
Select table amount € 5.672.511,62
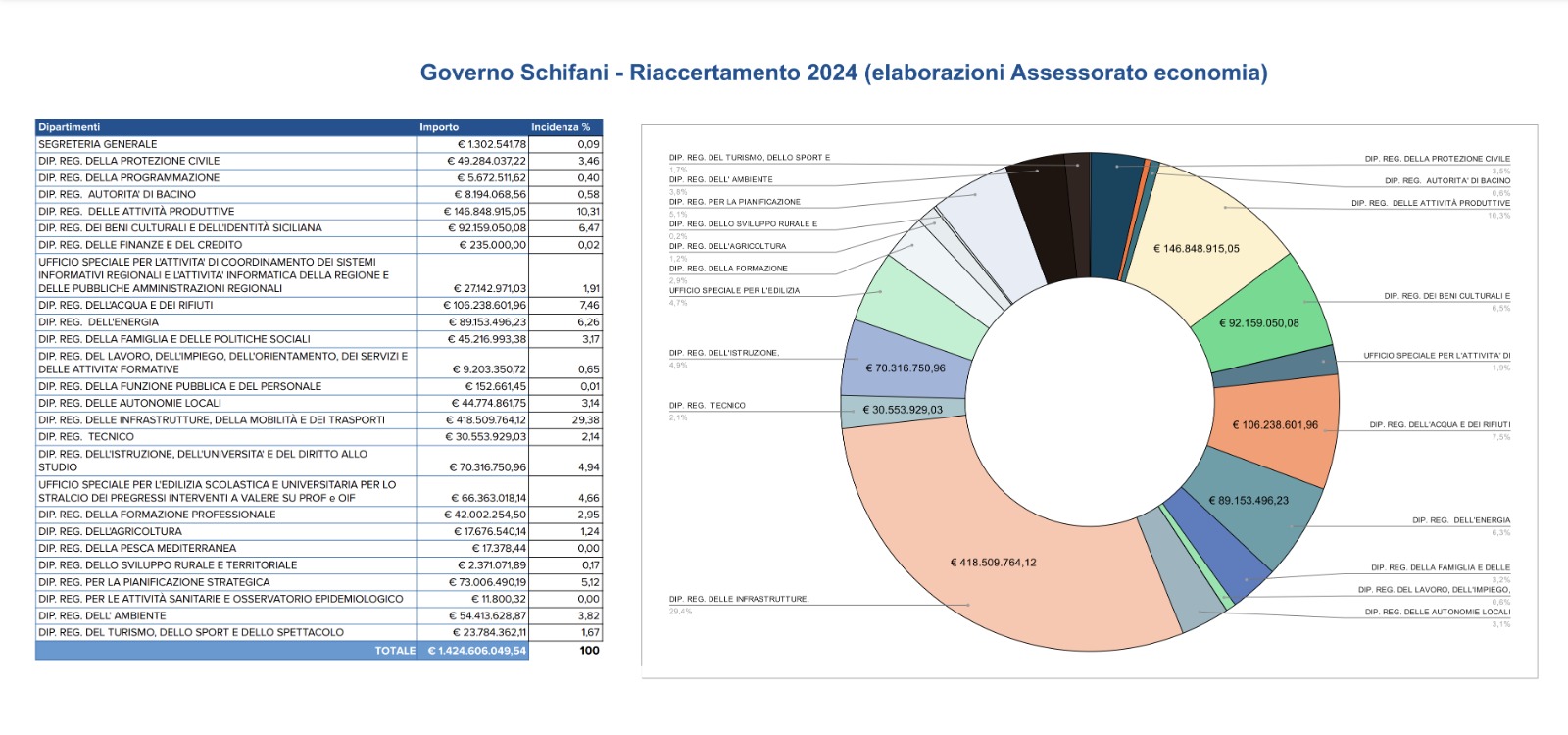pos(491,177)
